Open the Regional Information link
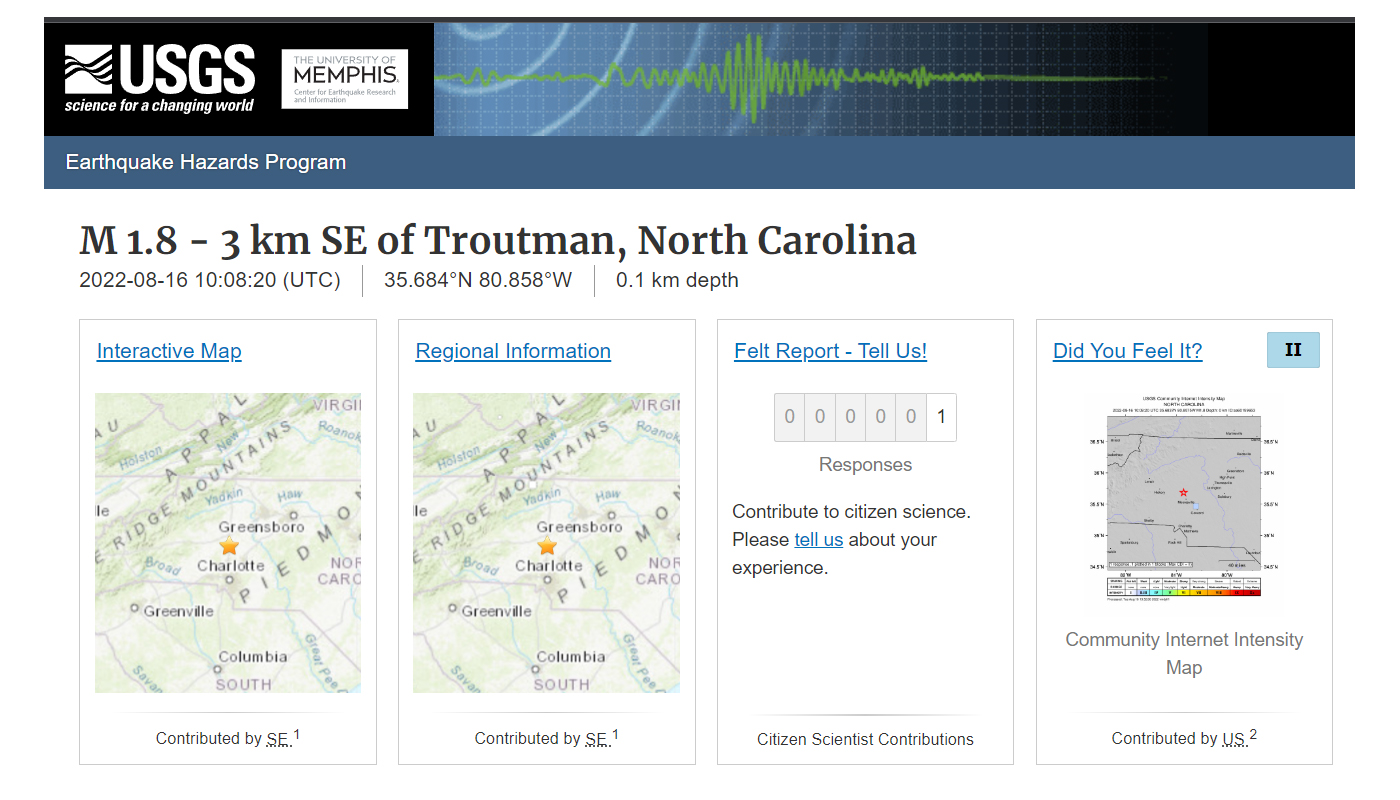The height and width of the screenshot is (800, 1400). (513, 351)
